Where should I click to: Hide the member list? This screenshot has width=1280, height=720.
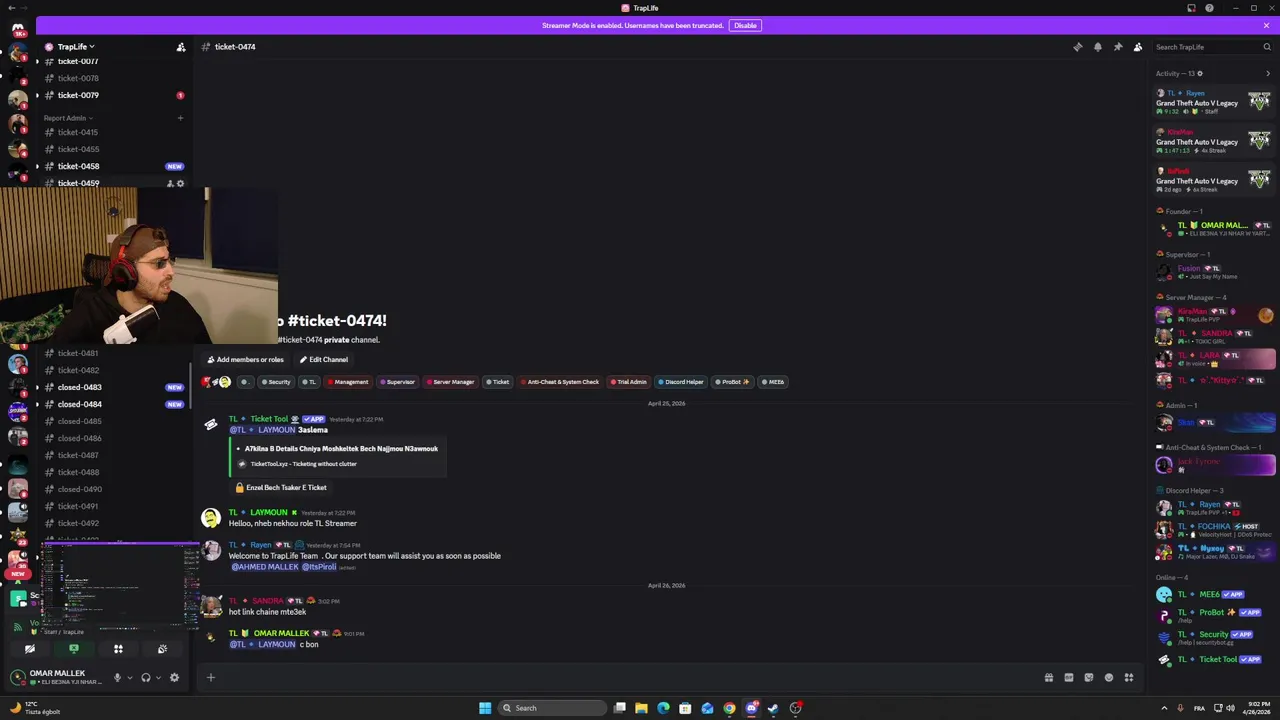point(1138,47)
